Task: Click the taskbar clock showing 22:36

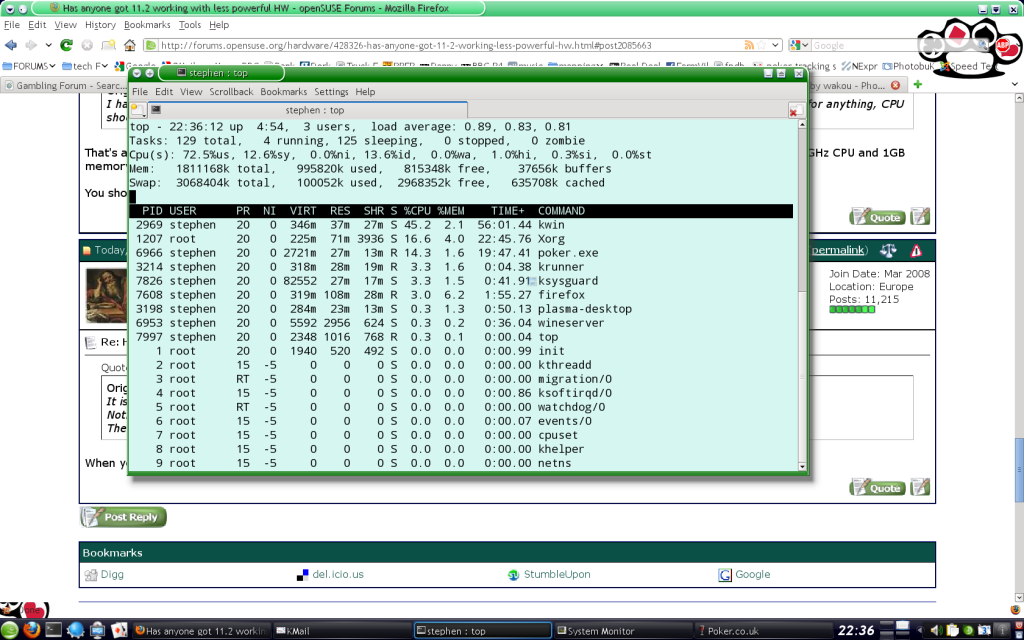Action: tap(856, 630)
